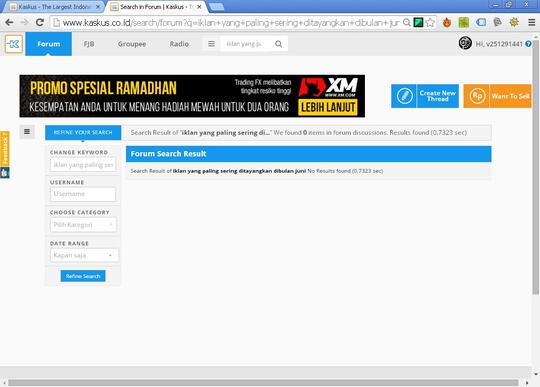The width and height of the screenshot is (540, 387).
Task: Open the Choose Category dropdown Pilih Kategori
Action: [83, 224]
